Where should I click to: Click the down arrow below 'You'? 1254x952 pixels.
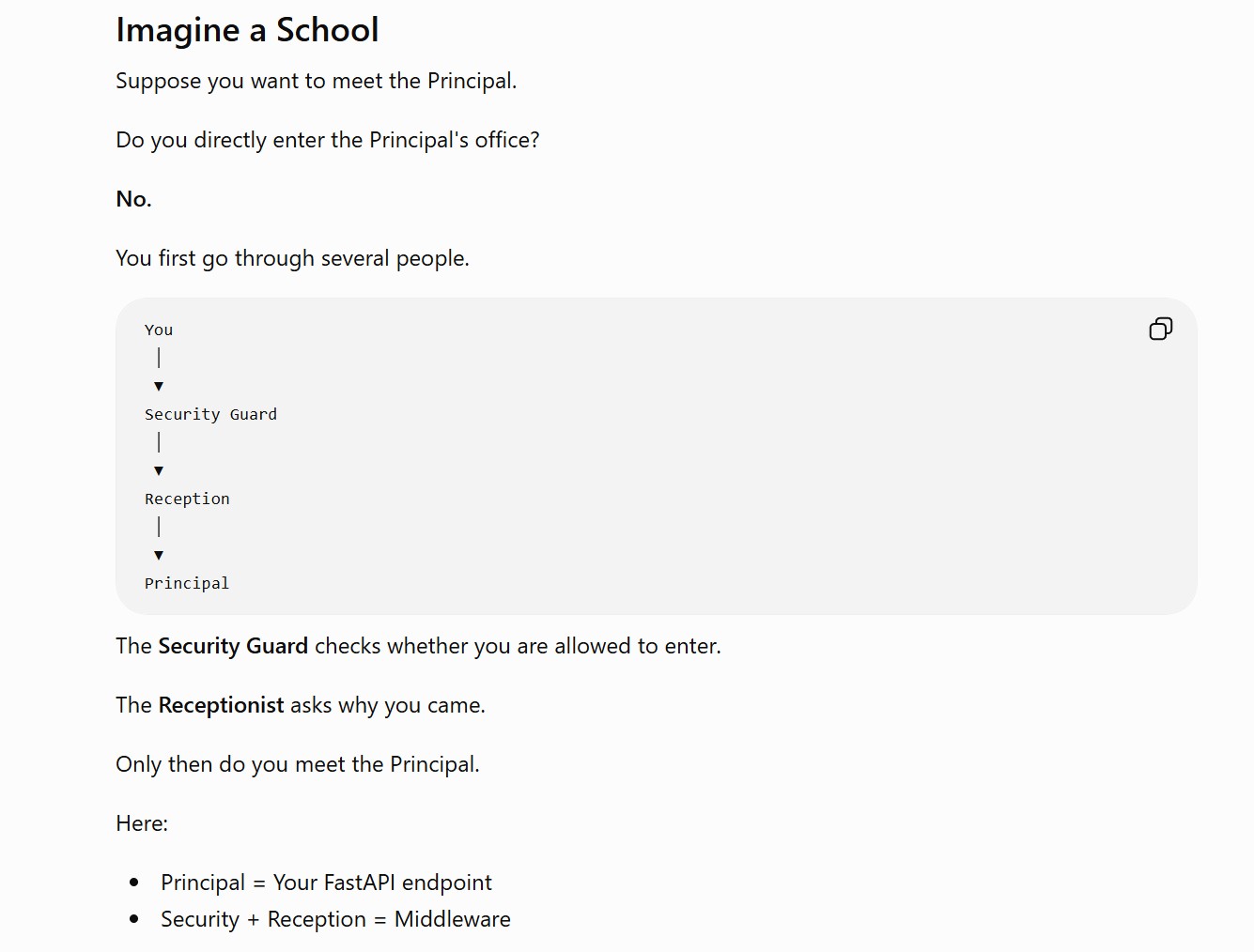tap(159, 386)
